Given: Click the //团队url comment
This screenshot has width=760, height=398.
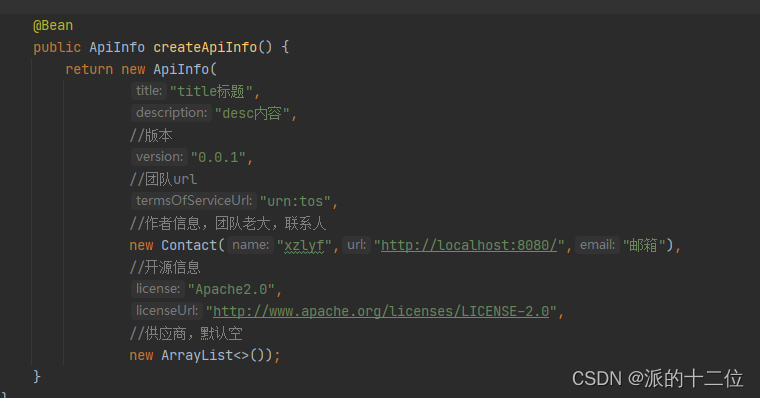Looking at the screenshot, I should [x=163, y=179].
